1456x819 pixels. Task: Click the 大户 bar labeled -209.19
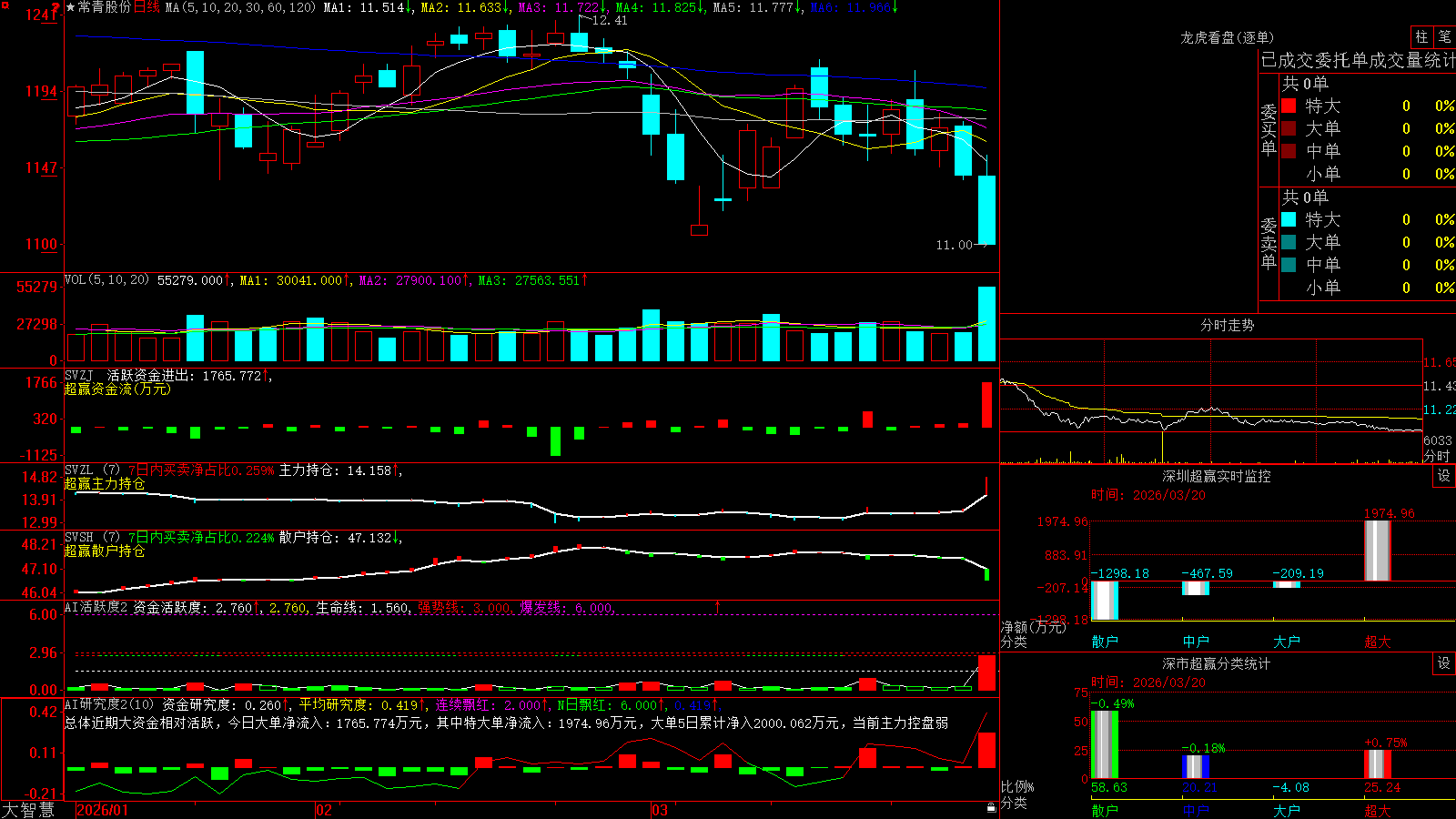[1287, 585]
